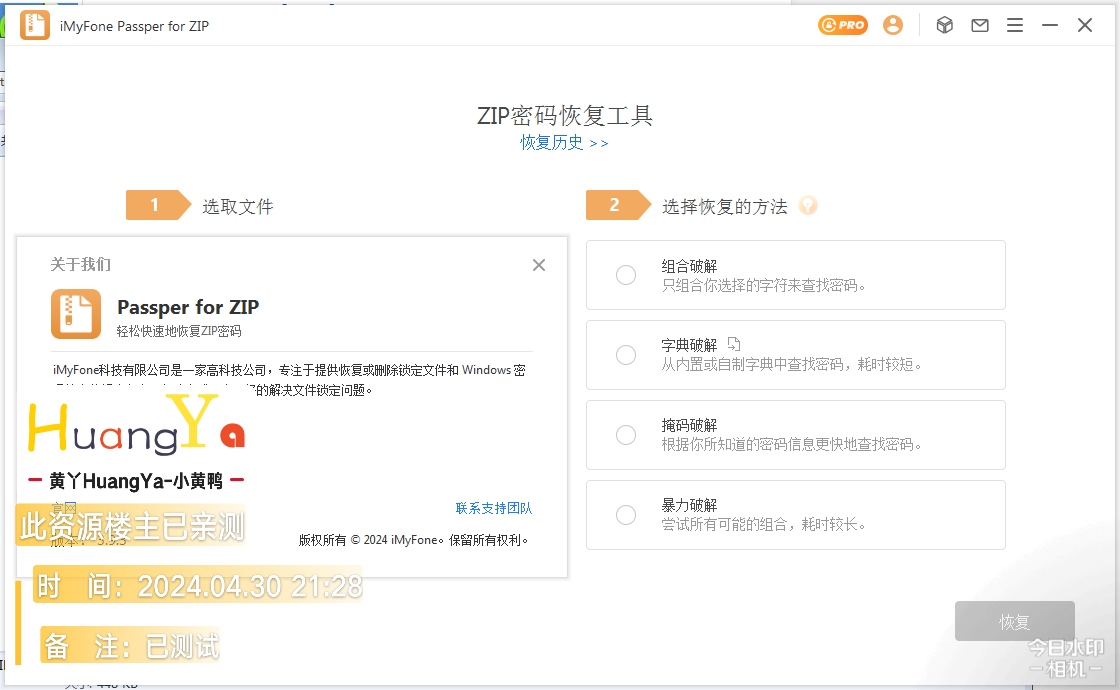Click the import dictionary icon beside 字典破解

click(x=734, y=344)
